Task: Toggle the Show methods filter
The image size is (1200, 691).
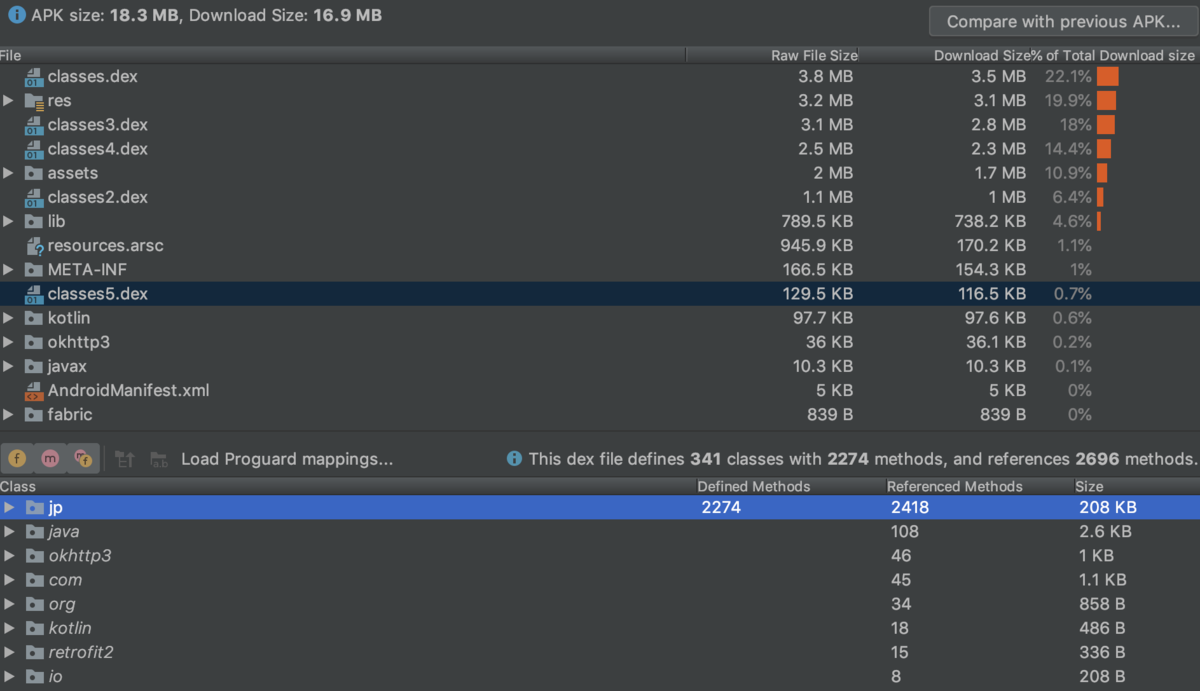Action: tap(49, 458)
